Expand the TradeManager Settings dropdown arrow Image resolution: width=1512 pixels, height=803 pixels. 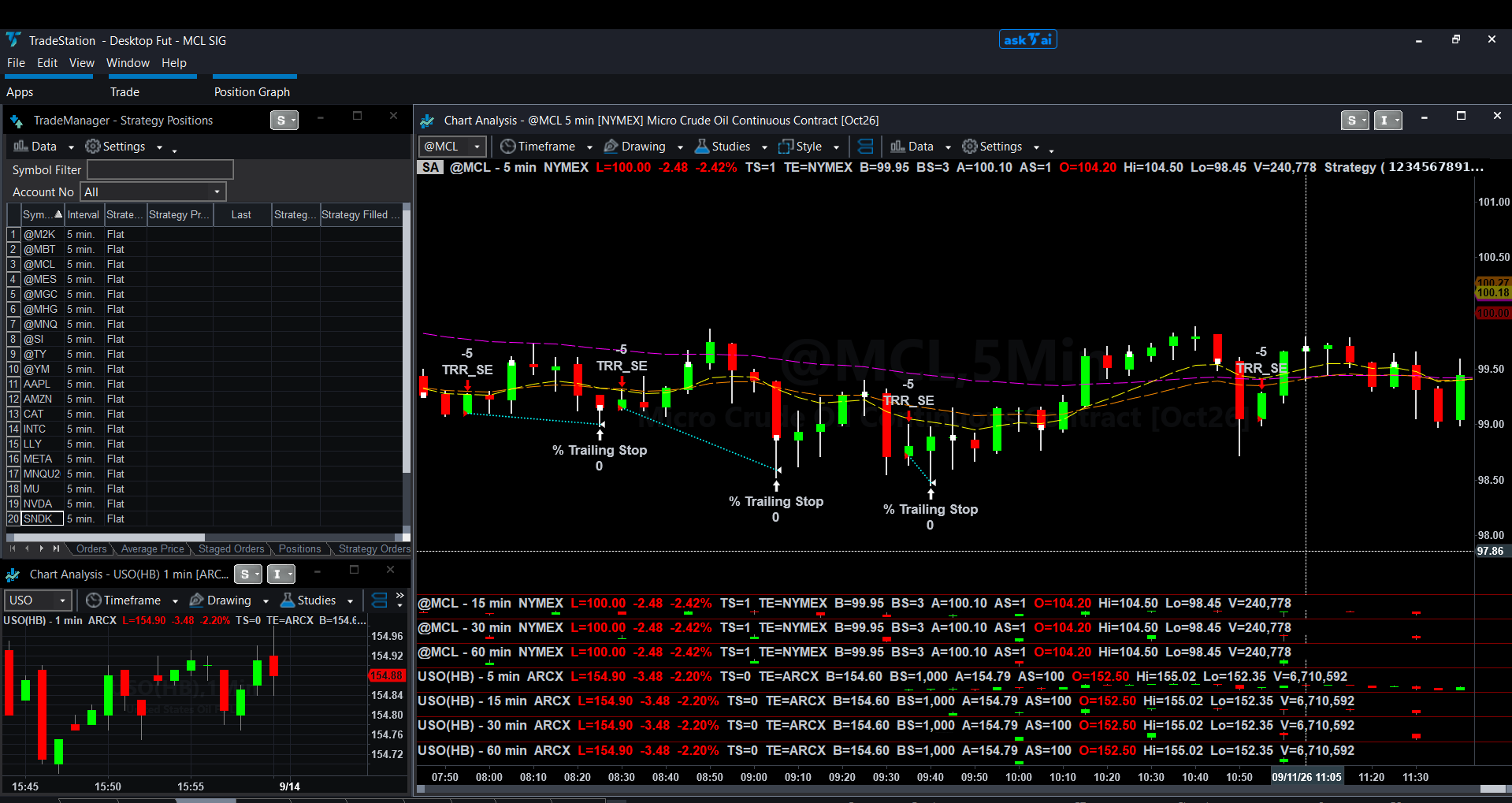pyautogui.click(x=159, y=147)
